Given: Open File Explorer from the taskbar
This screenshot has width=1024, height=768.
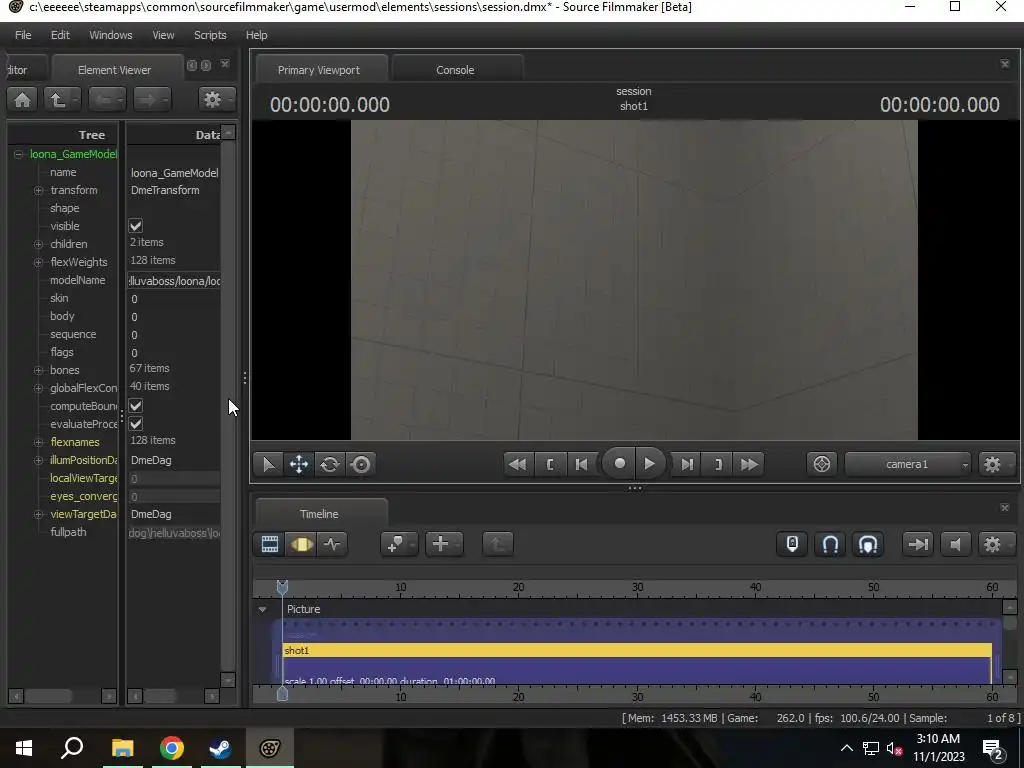Looking at the screenshot, I should pos(122,748).
